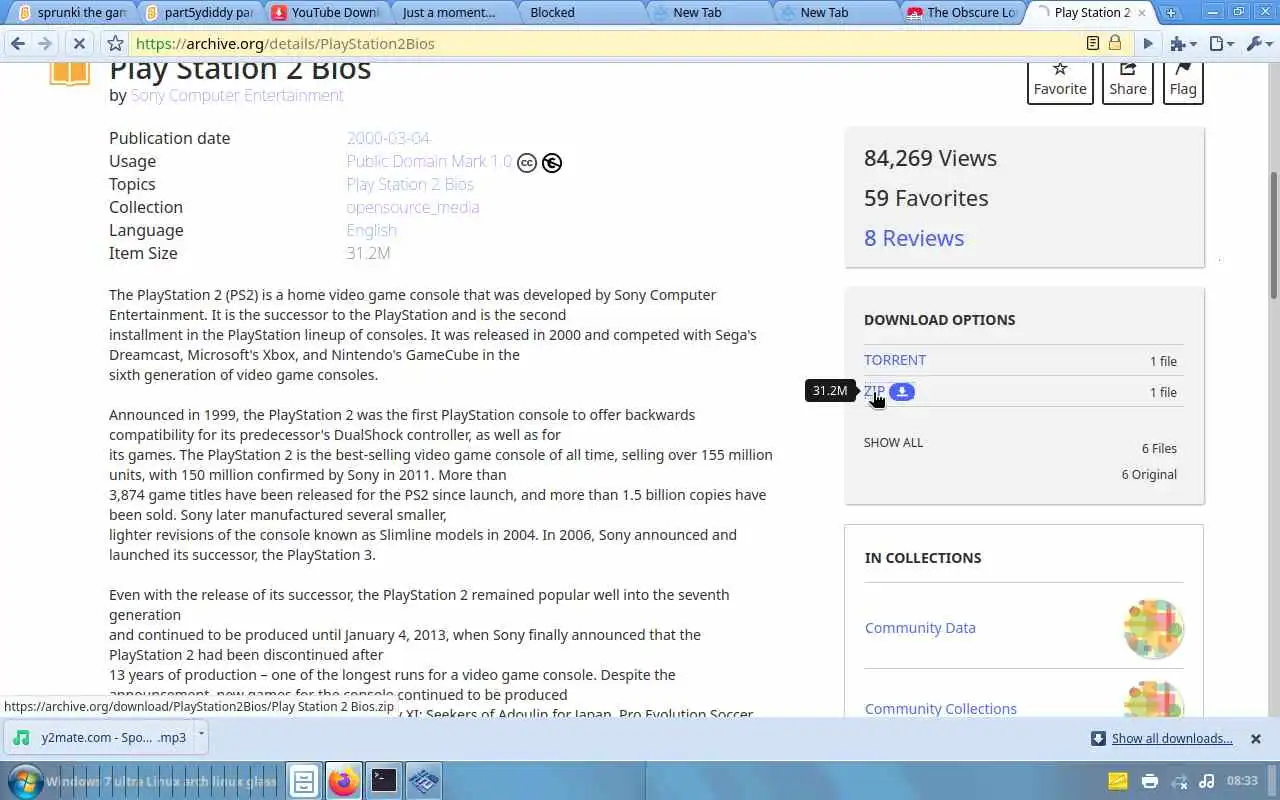Open Sony Computer Entertainment author link

point(237,95)
